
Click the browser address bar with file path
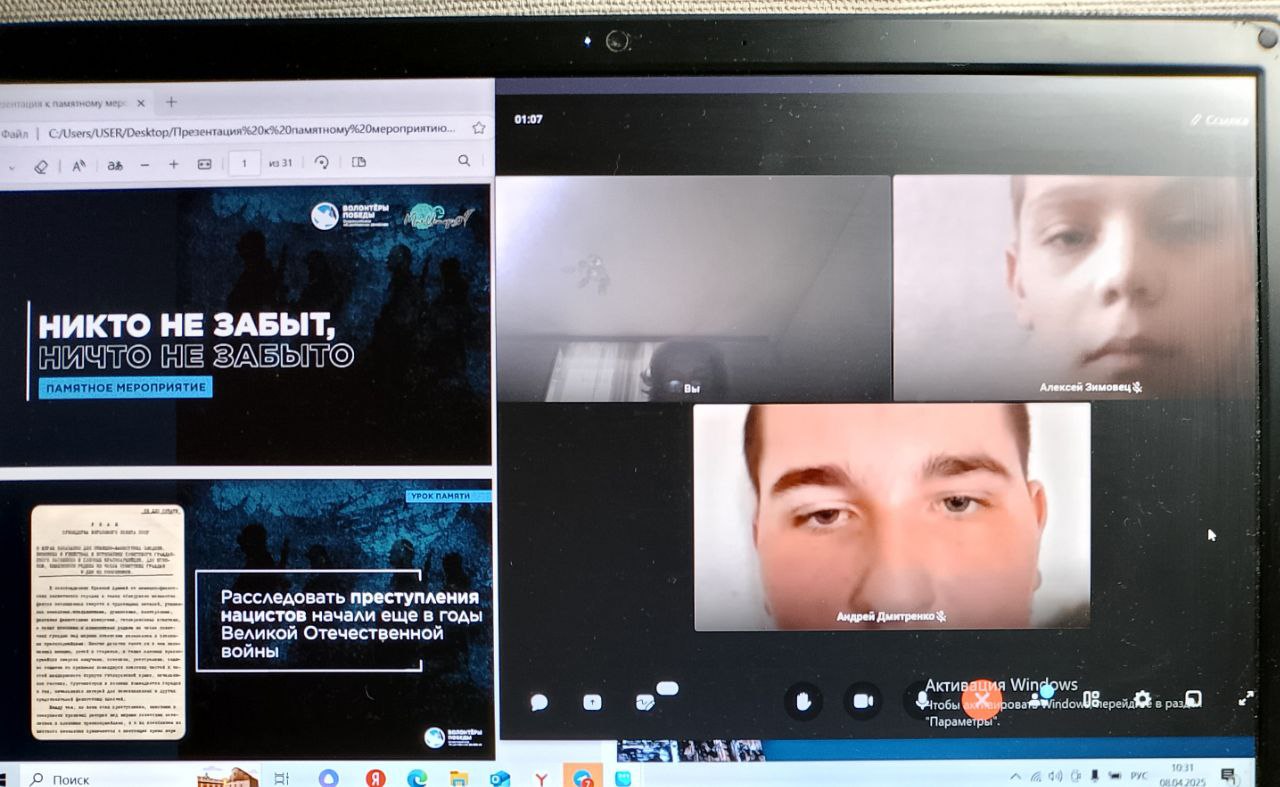pyautogui.click(x=250, y=130)
